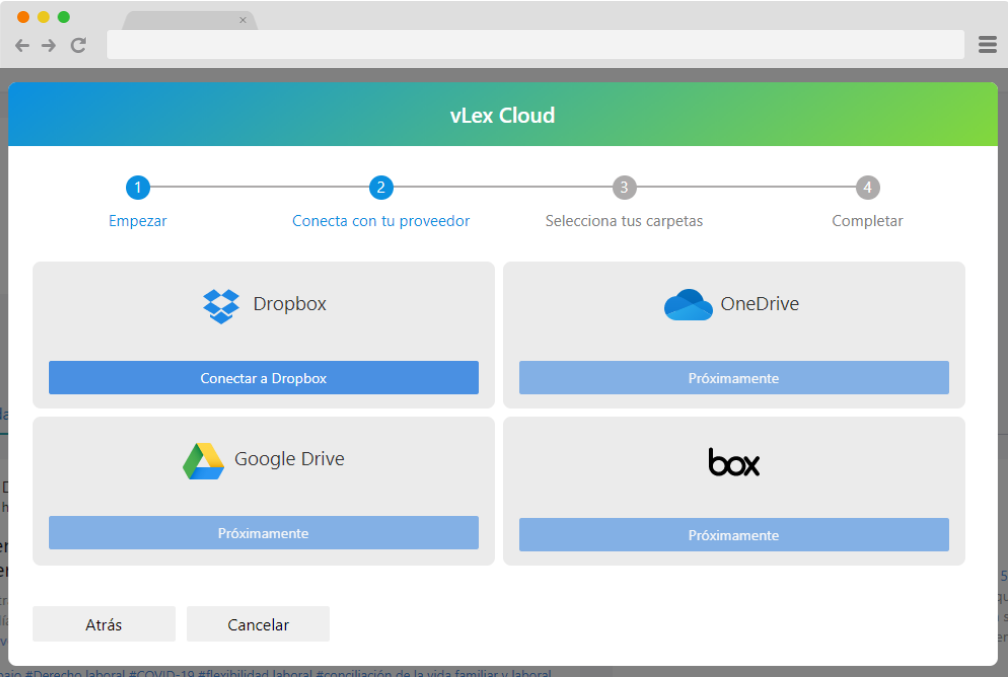Cancel the wizard with Cancelar
This screenshot has height=680, width=1008.
pos(258,624)
